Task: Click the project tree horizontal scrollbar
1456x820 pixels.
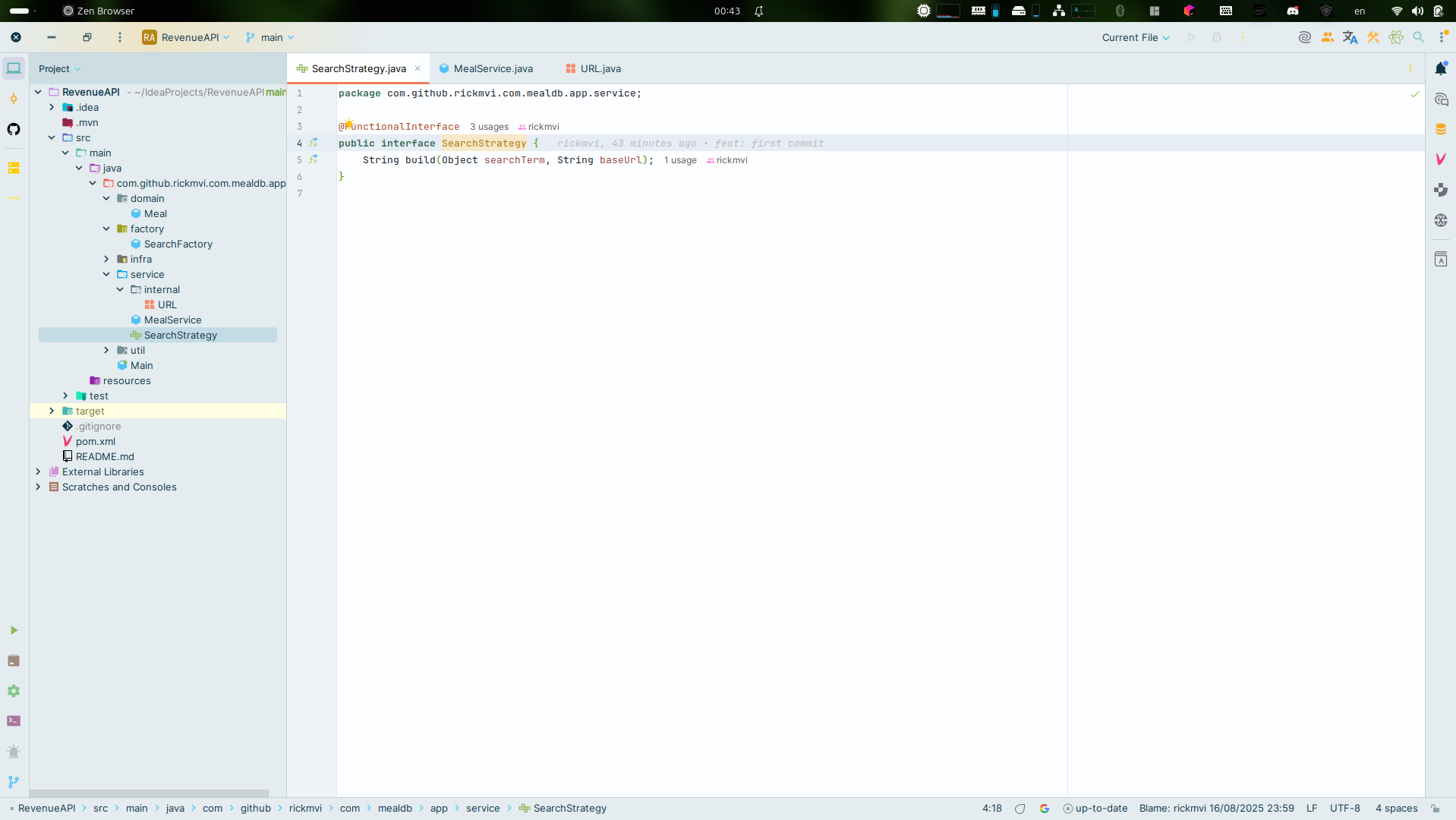Action: pyautogui.click(x=149, y=793)
